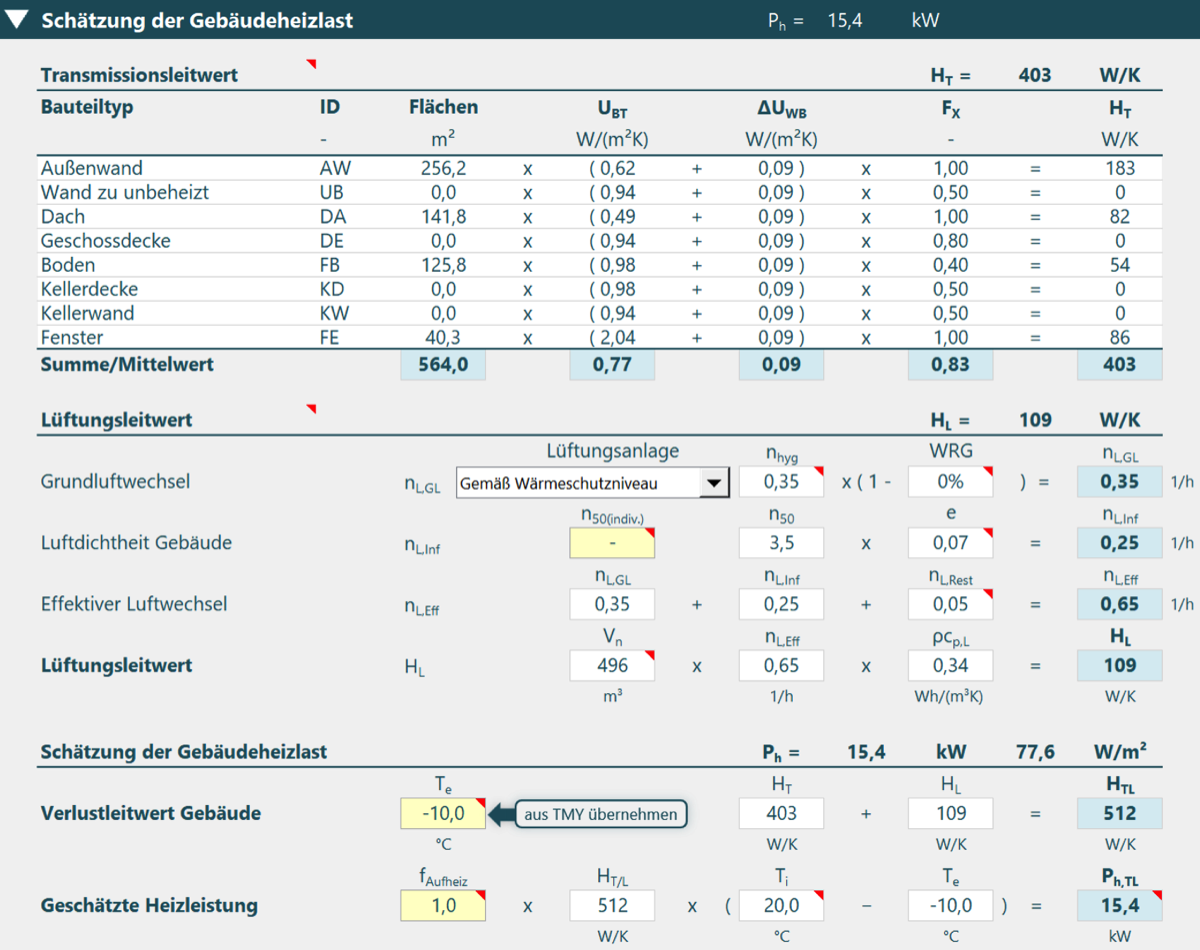Click the Boden area value 125,8

tap(443, 265)
